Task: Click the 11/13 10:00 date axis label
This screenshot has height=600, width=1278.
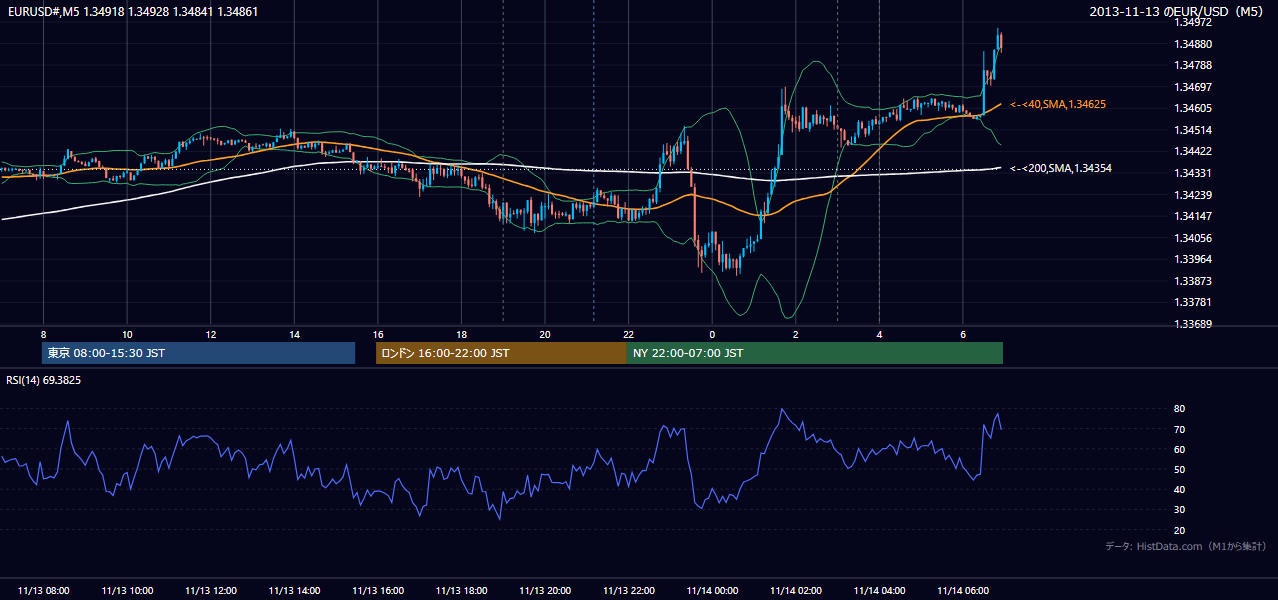Action: [x=127, y=591]
